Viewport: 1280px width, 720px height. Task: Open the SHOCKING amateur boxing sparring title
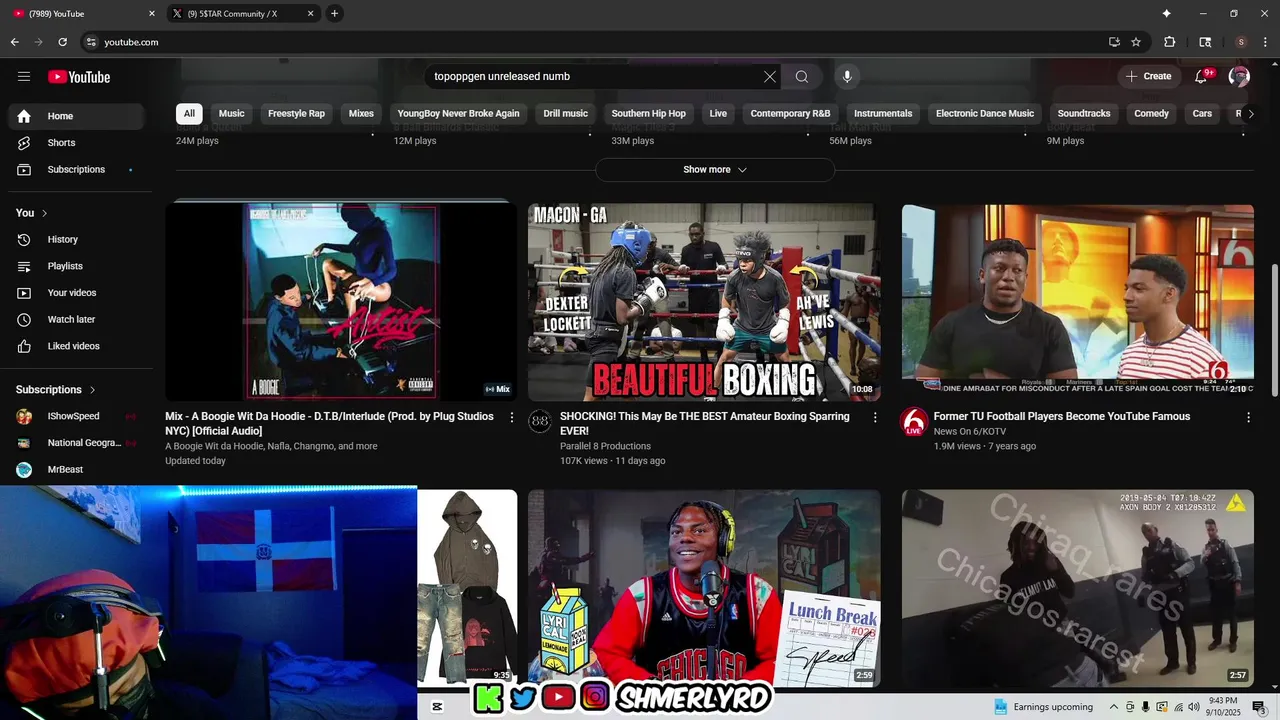705,424
